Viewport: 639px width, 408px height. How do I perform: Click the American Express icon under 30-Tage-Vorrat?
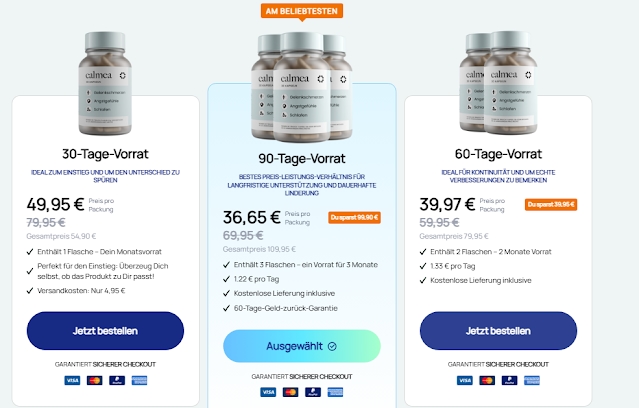[139, 380]
